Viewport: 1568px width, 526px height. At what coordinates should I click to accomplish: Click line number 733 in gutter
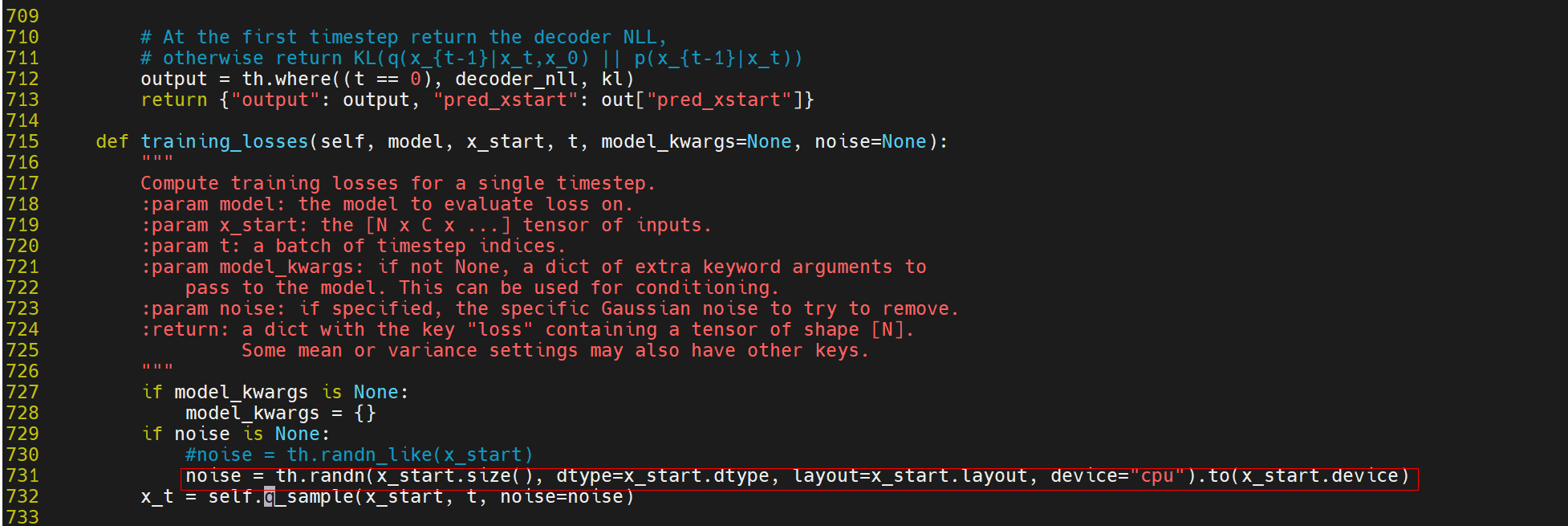click(22, 517)
